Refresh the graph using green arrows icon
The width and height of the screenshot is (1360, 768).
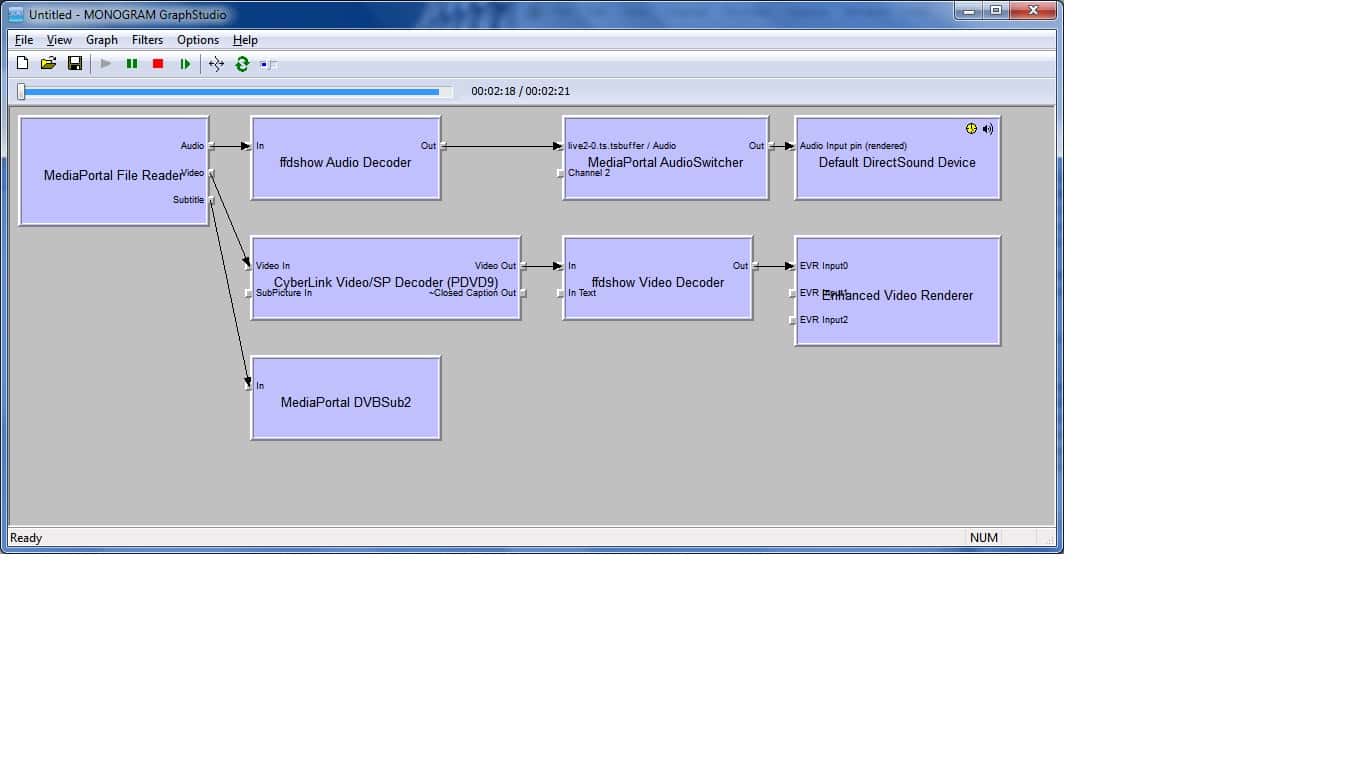242,64
